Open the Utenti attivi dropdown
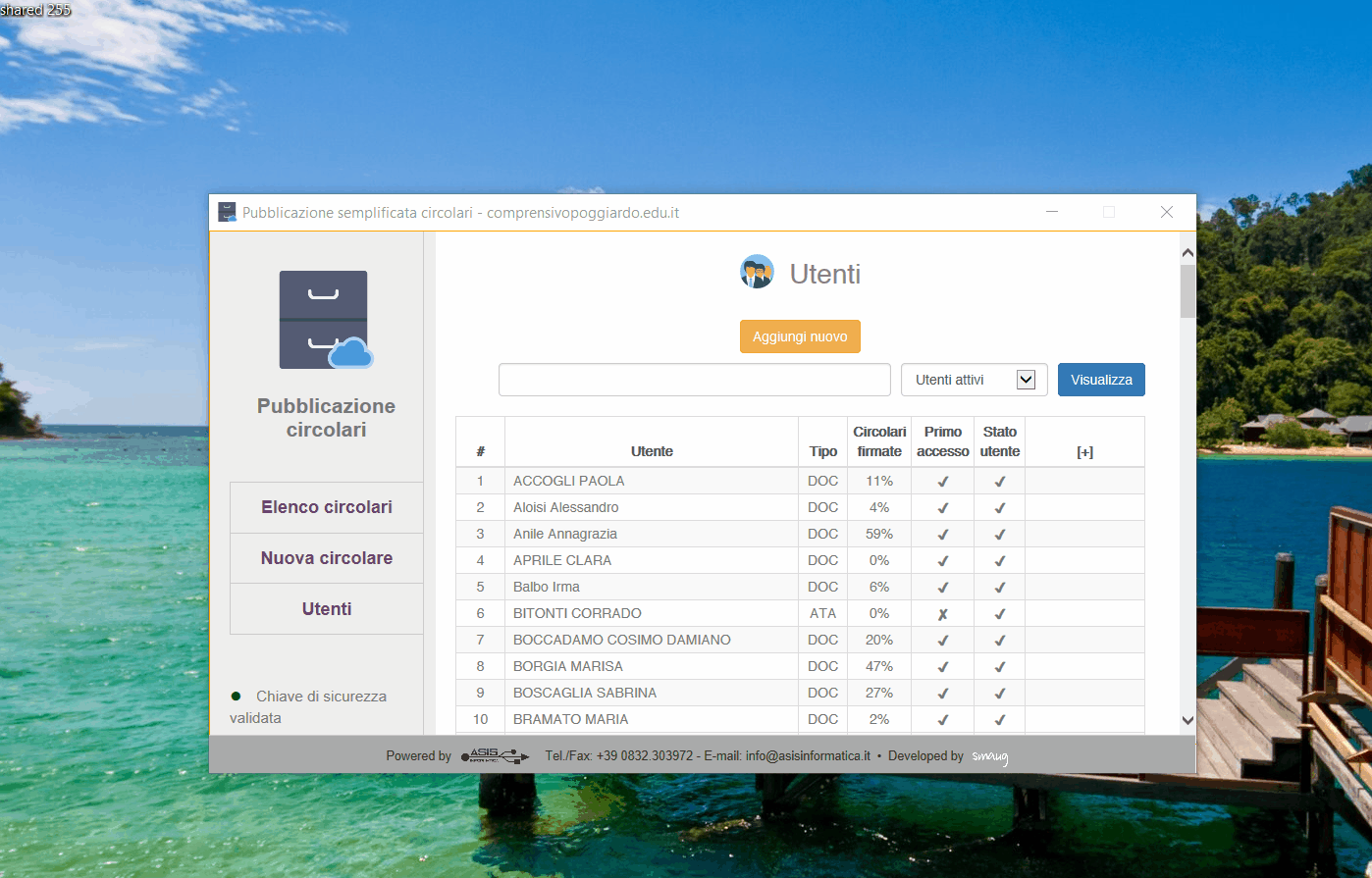 click(975, 380)
